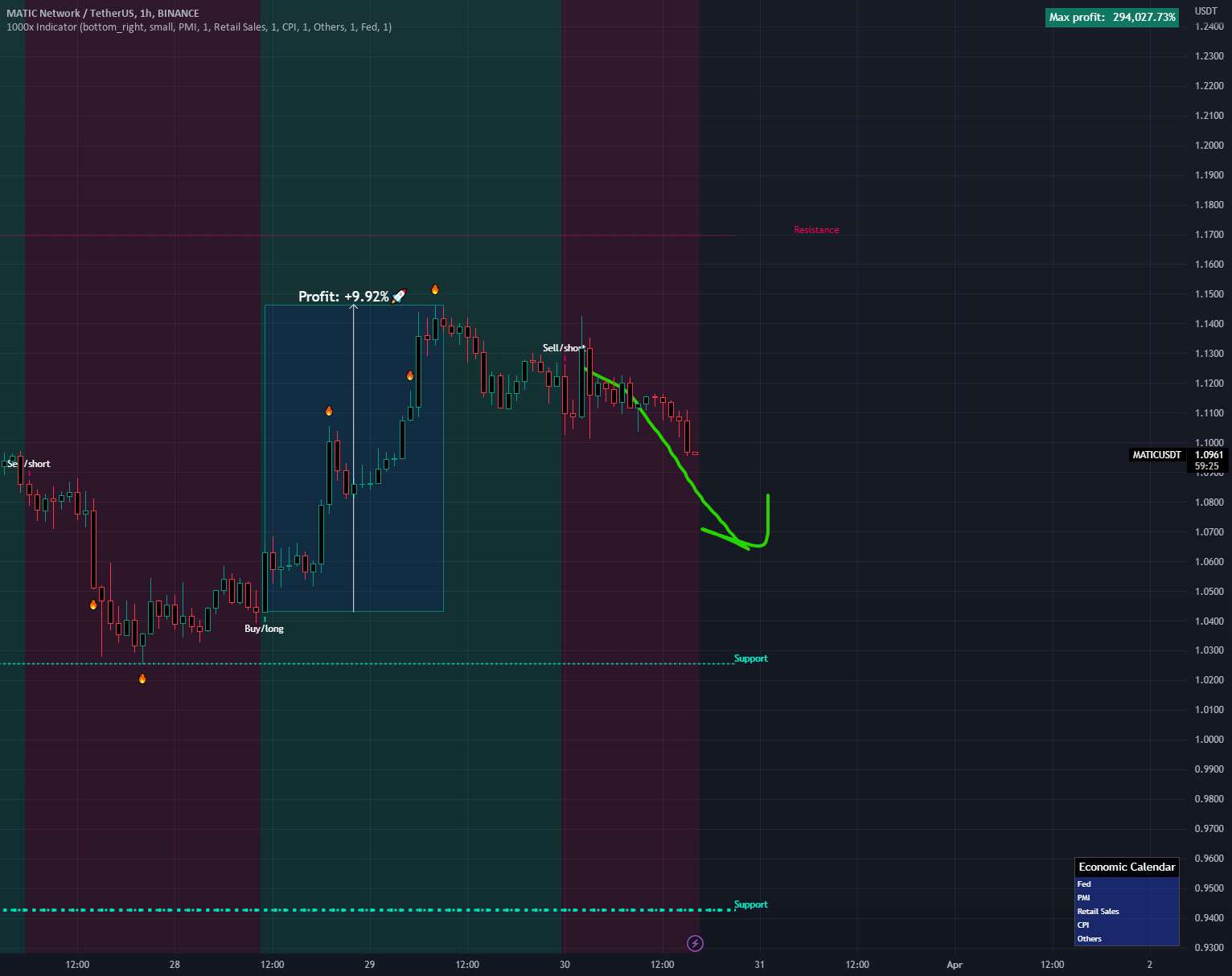The image size is (1232, 976).
Task: Click the lightning bolt icon above the time axis
Action: click(x=696, y=943)
